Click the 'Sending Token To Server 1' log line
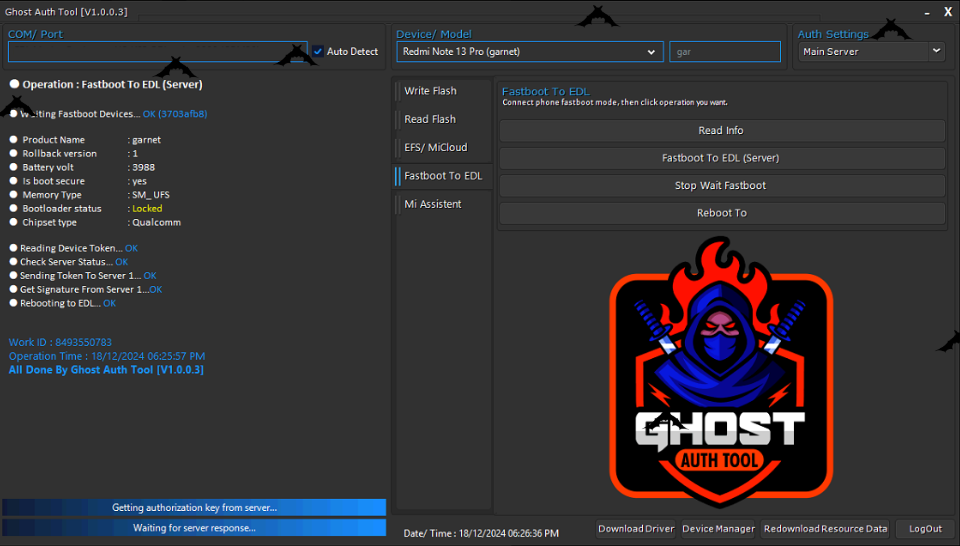 (x=83, y=276)
